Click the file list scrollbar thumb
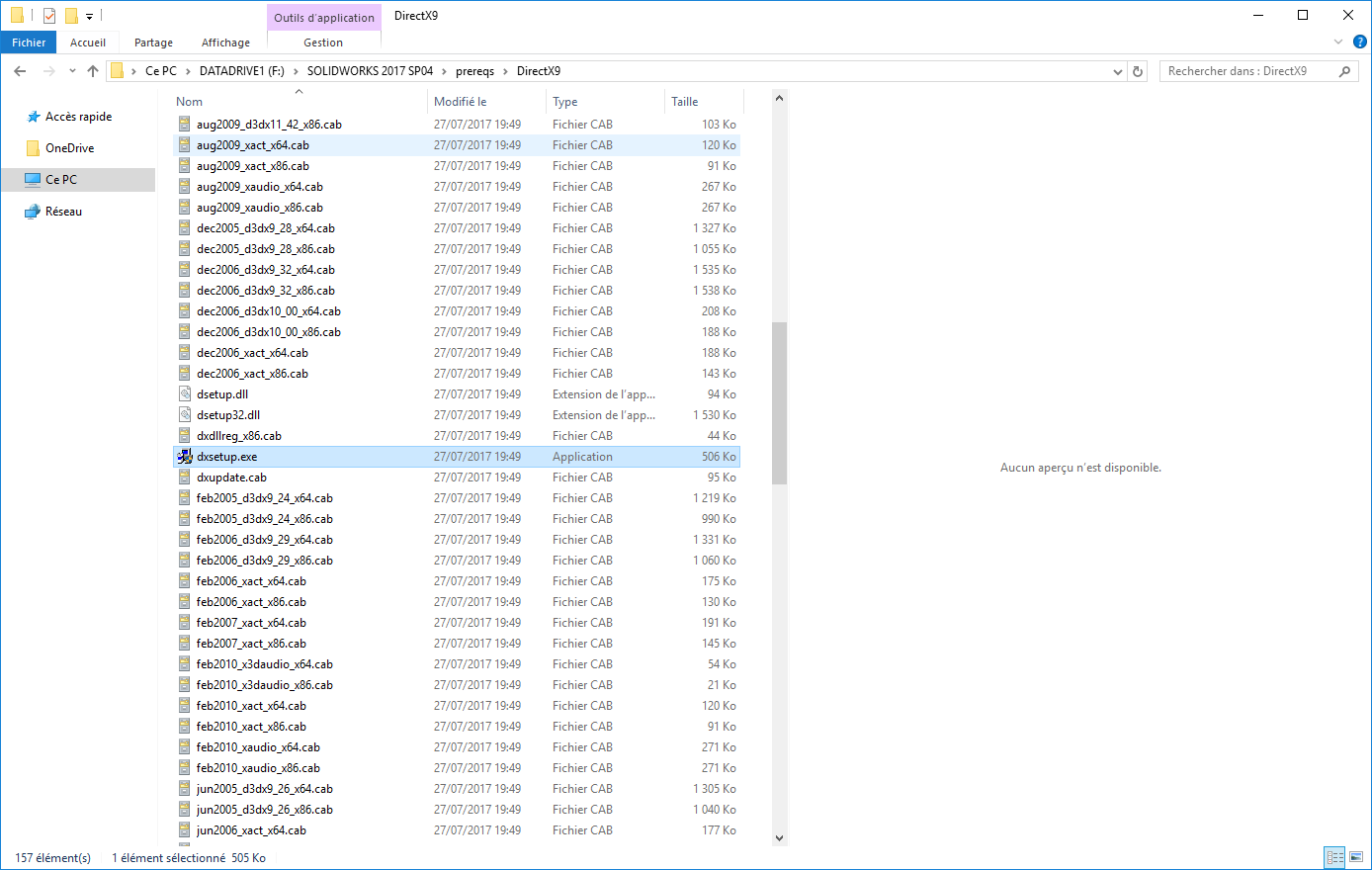 (x=779, y=403)
